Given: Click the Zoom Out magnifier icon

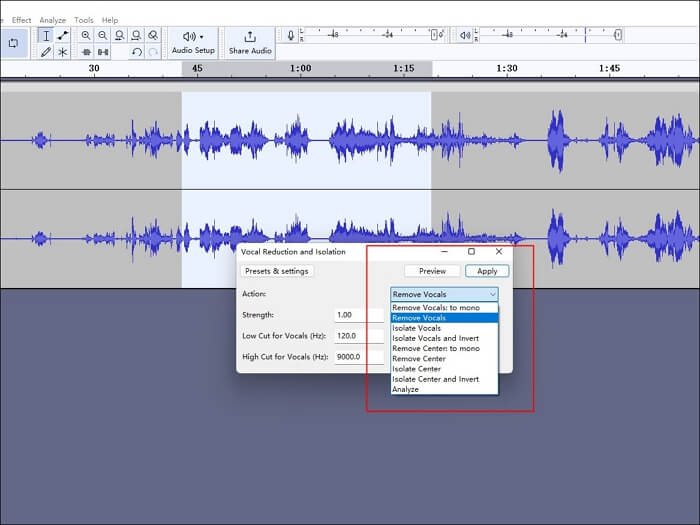Looking at the screenshot, I should [103, 35].
